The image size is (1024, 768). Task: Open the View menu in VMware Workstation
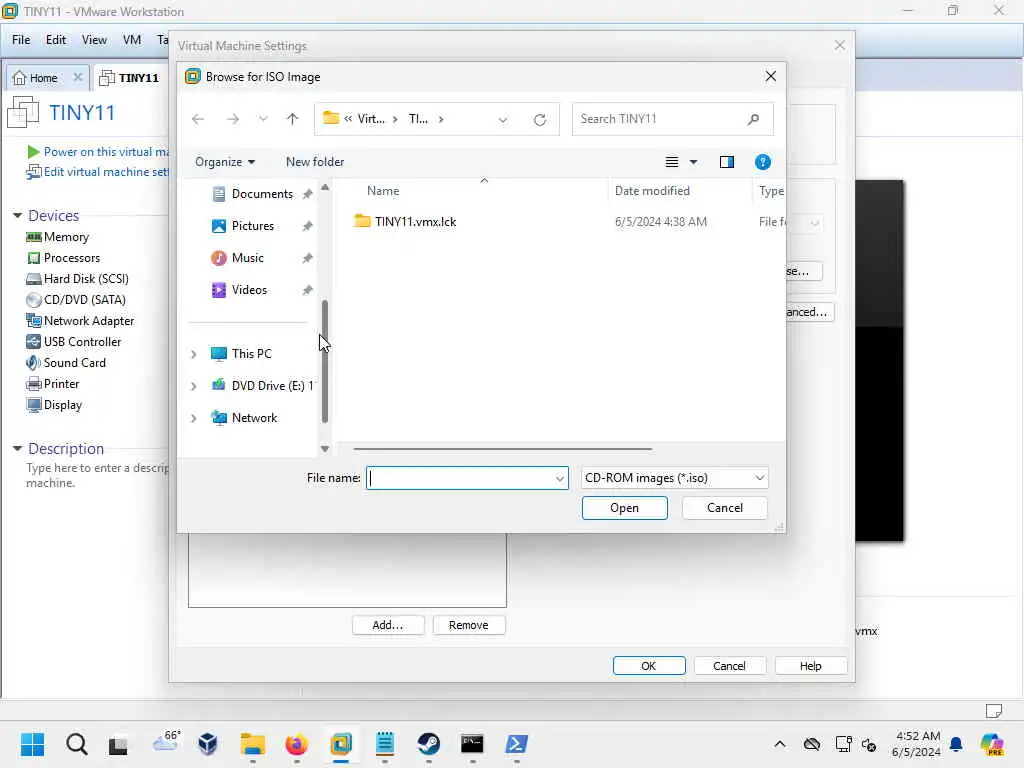[x=94, y=40]
